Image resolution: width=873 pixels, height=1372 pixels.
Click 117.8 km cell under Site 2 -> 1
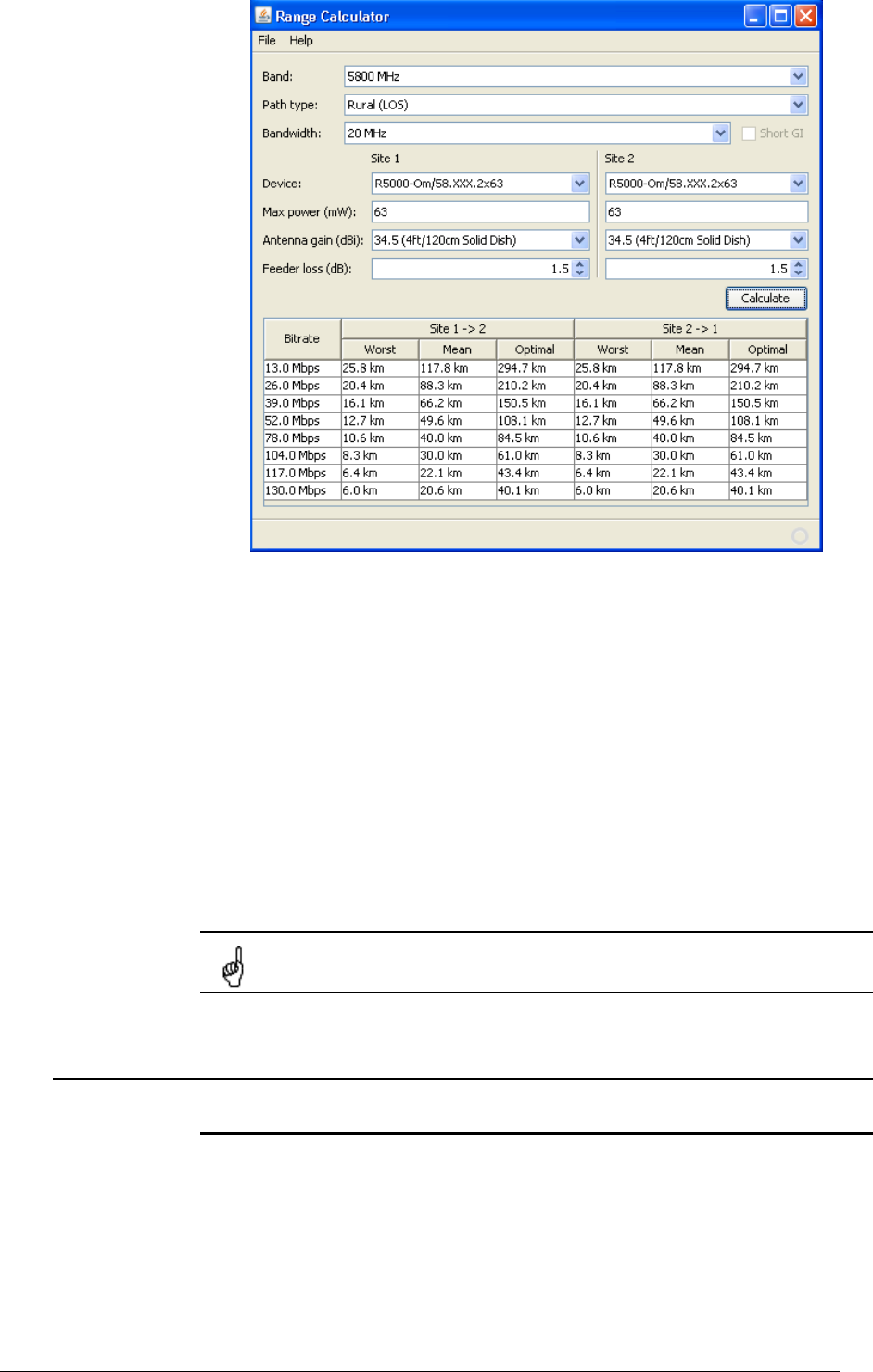tap(690, 368)
